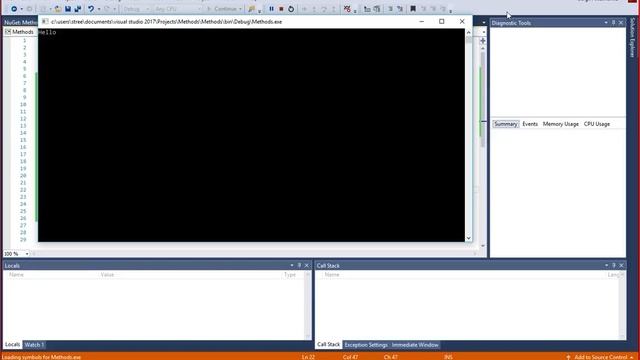
Task: Click the Value column header in Locals
Action: point(107,275)
